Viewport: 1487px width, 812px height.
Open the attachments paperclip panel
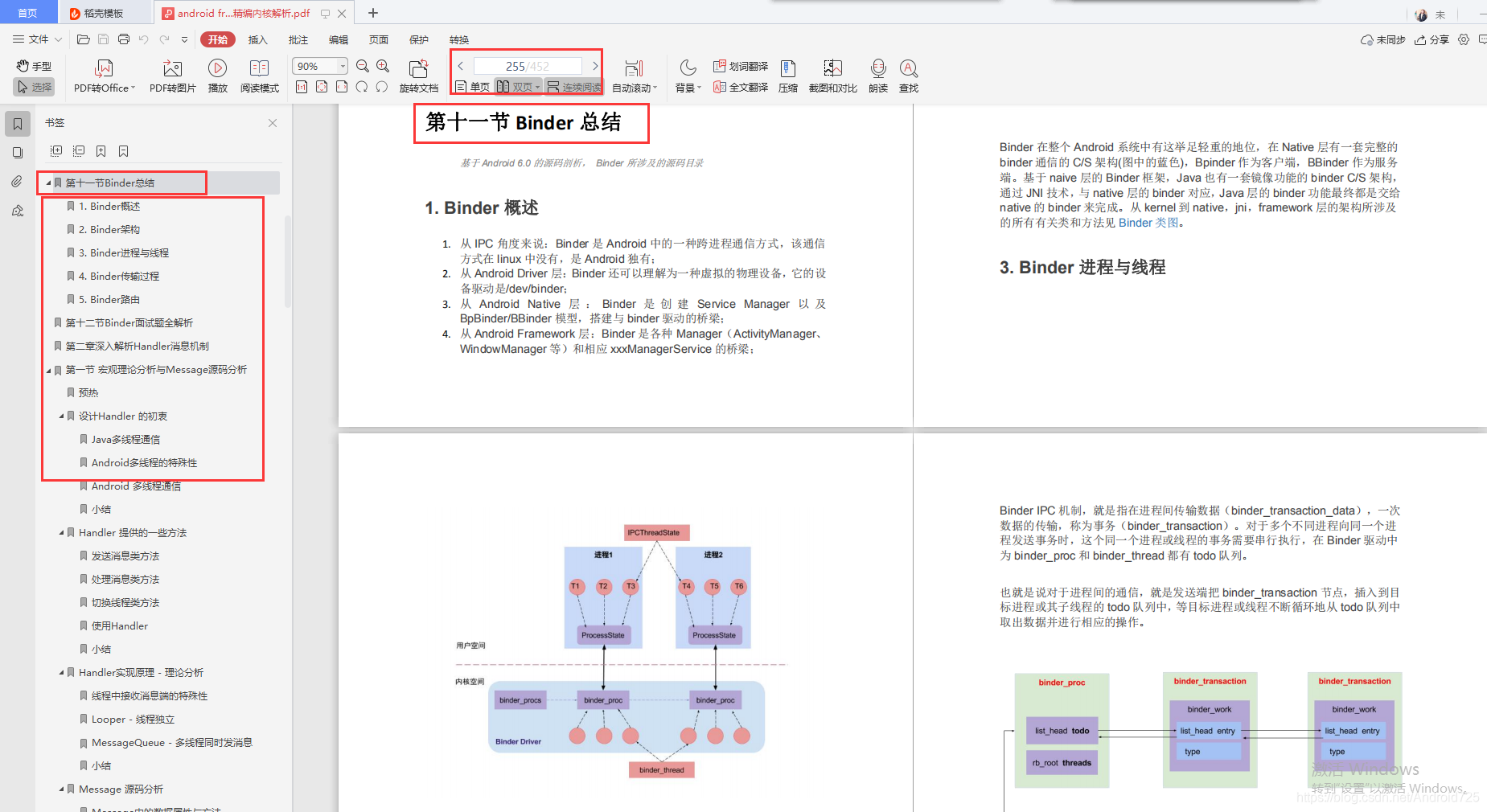tap(18, 182)
